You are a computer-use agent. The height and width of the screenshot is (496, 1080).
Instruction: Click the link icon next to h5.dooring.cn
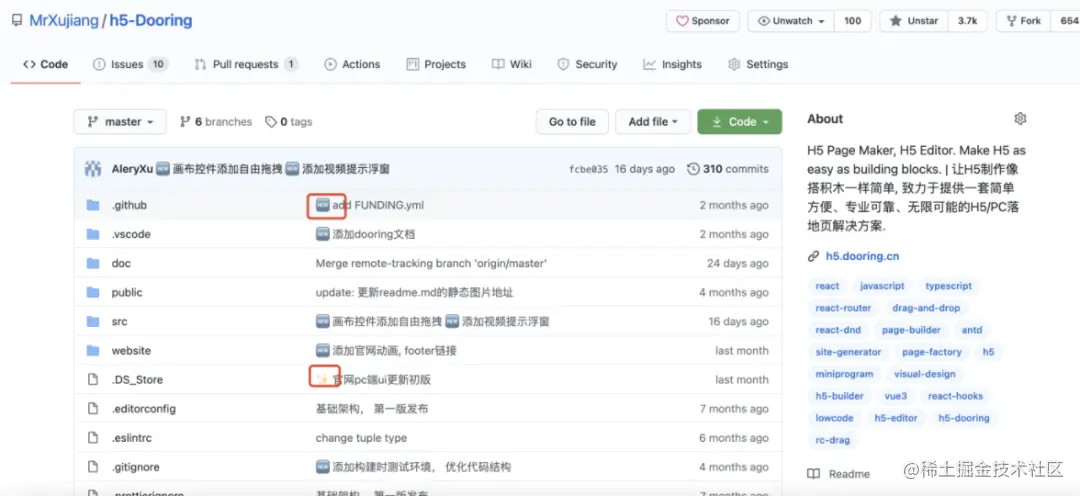[813, 256]
